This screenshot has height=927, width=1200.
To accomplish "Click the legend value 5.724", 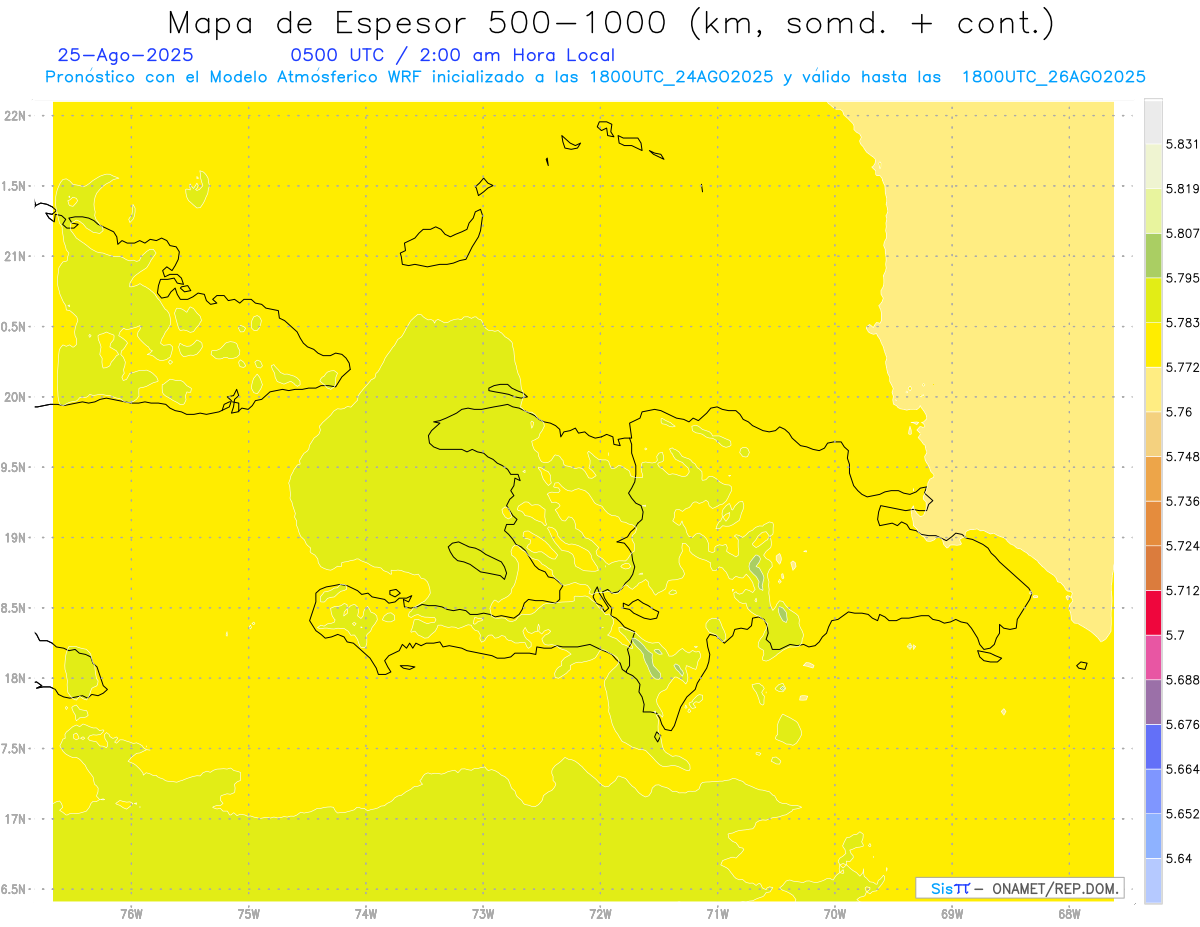I will pyautogui.click(x=1183, y=546).
